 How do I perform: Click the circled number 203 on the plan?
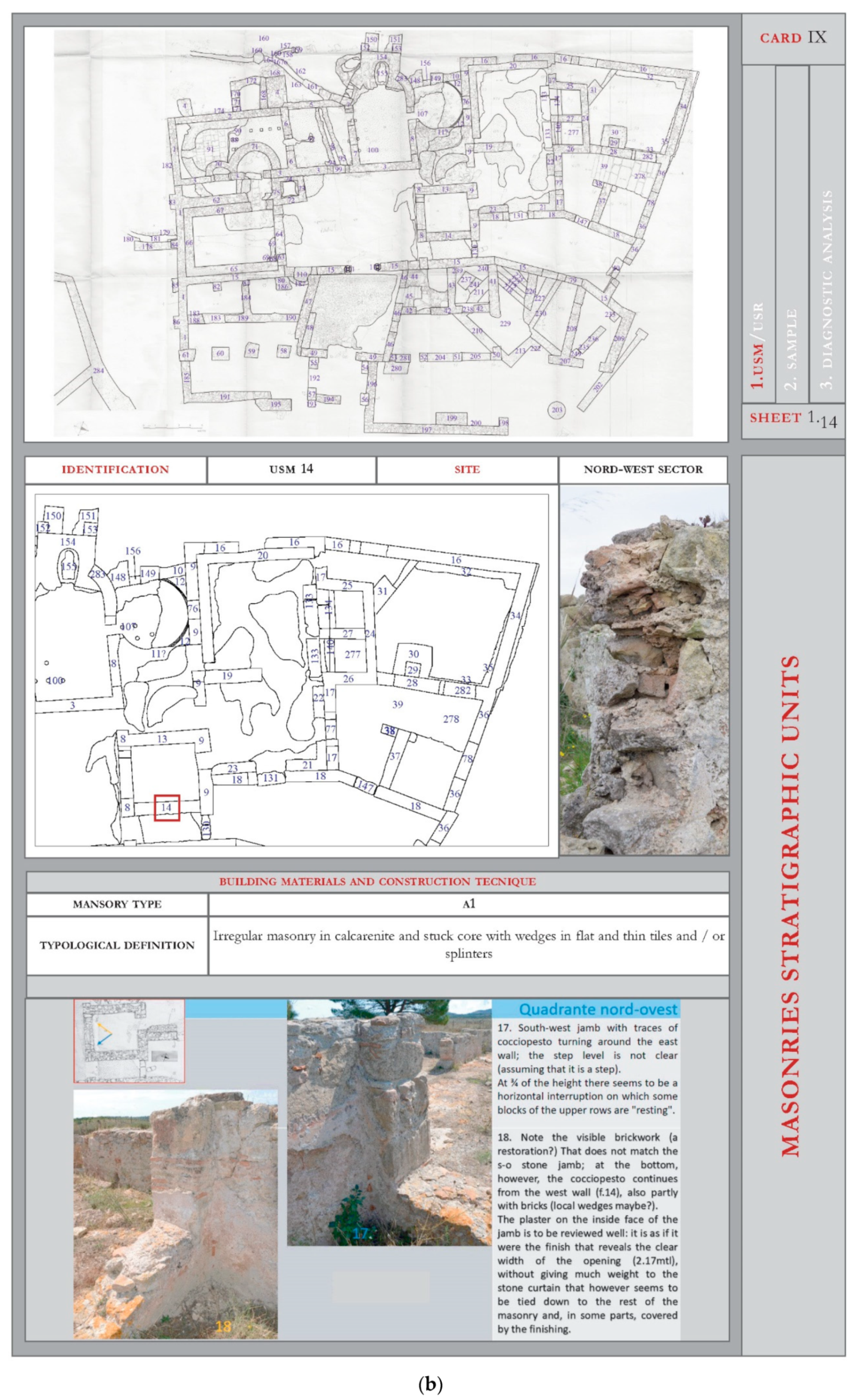(x=557, y=410)
